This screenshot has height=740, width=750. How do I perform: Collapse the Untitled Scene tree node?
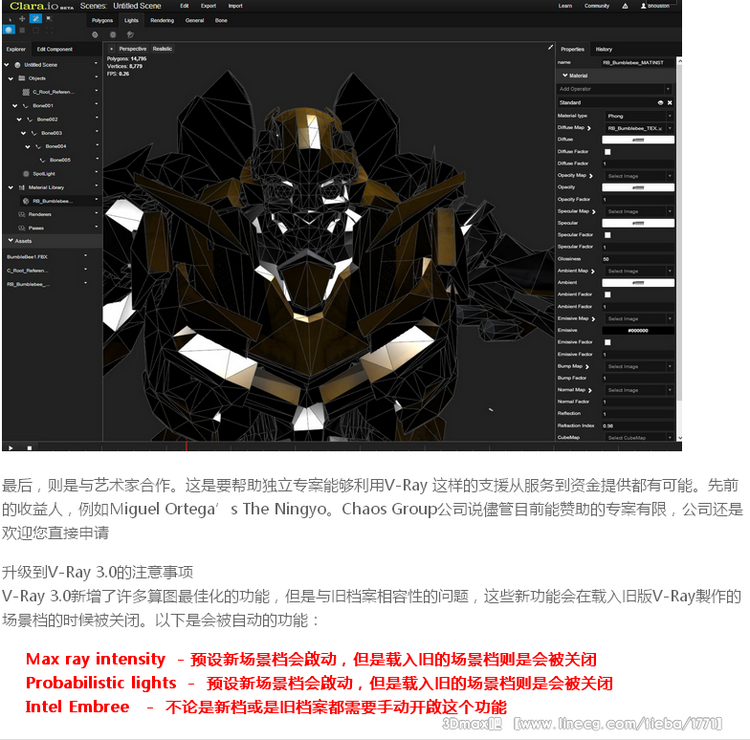pos(7,65)
